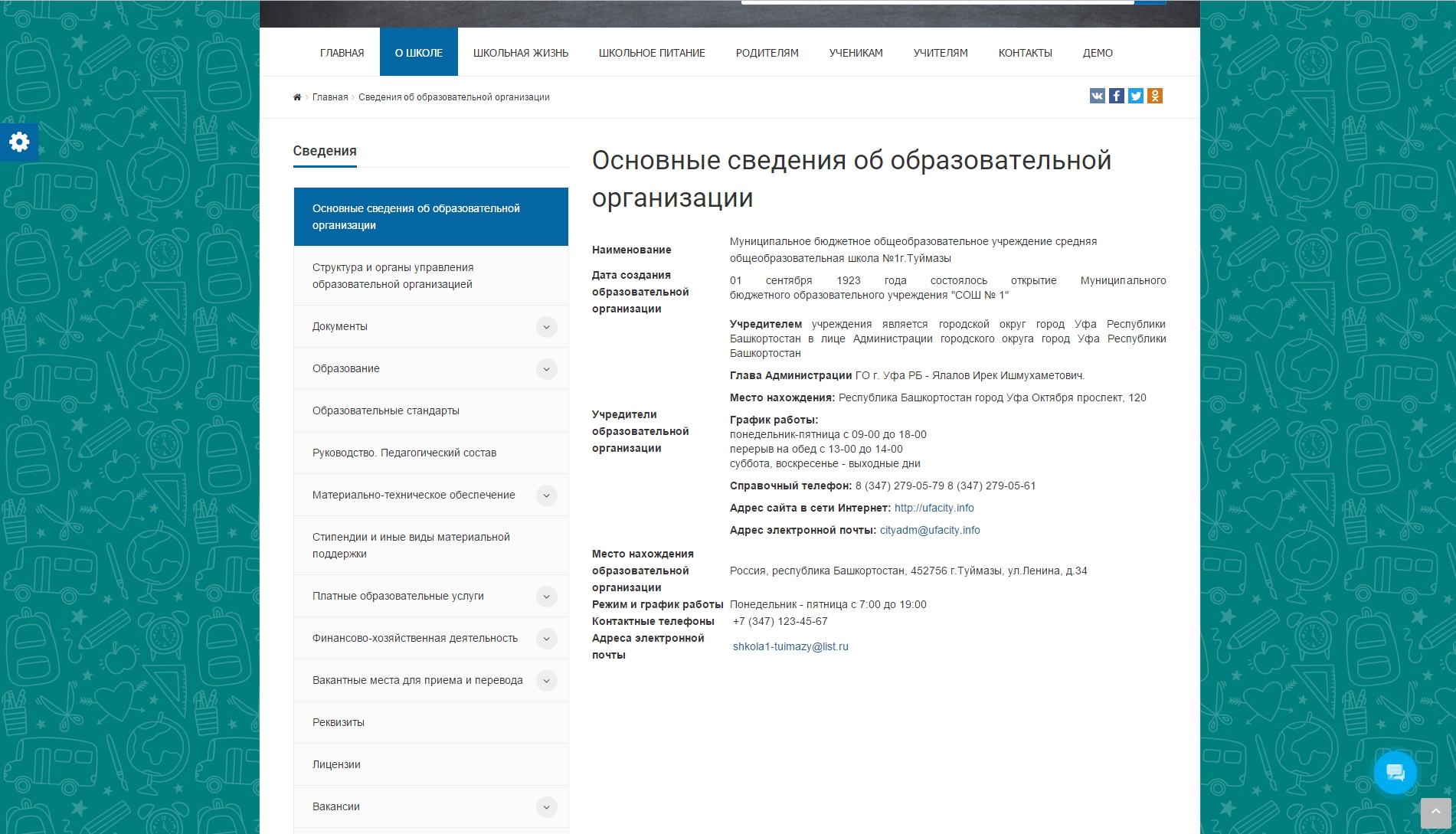
Task: Open the http://ufacity.info website link
Action: pos(934,508)
